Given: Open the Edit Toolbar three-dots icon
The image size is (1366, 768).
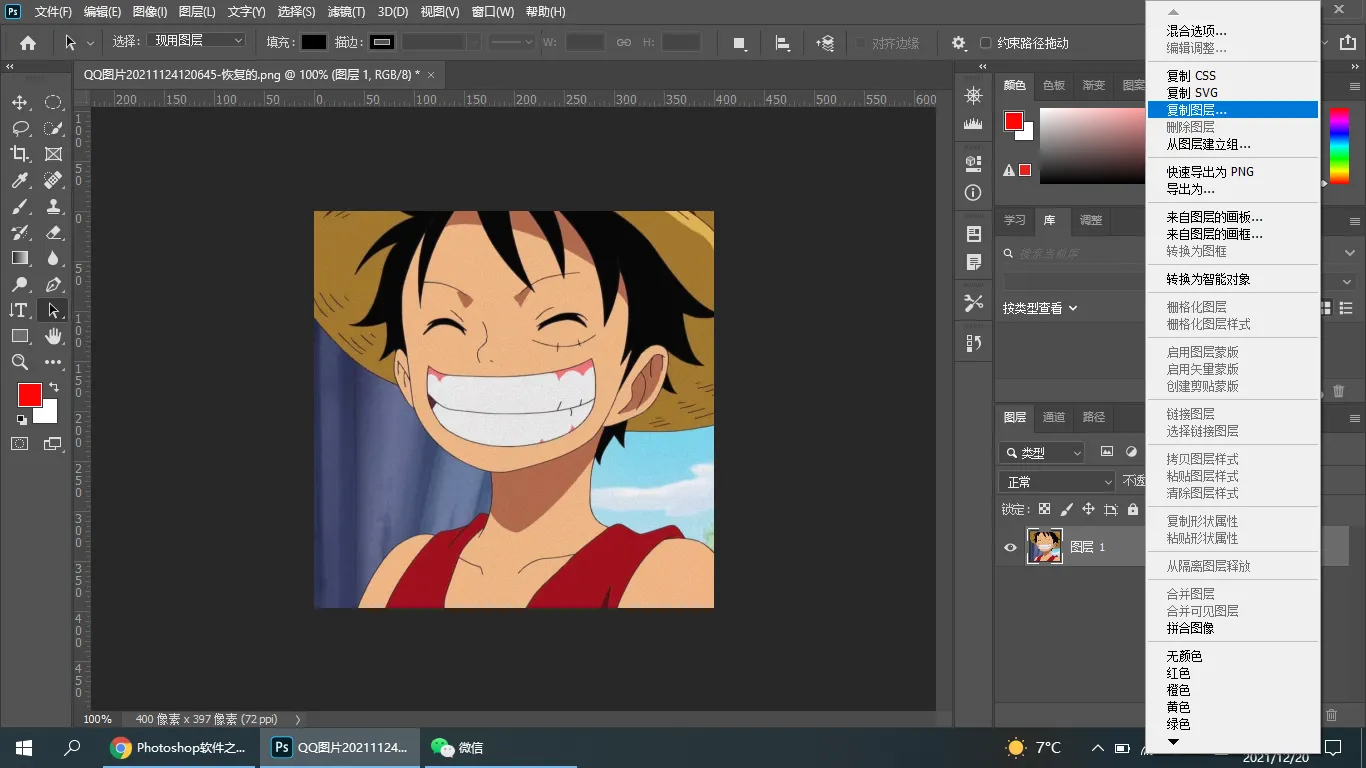Looking at the screenshot, I should point(53,362).
